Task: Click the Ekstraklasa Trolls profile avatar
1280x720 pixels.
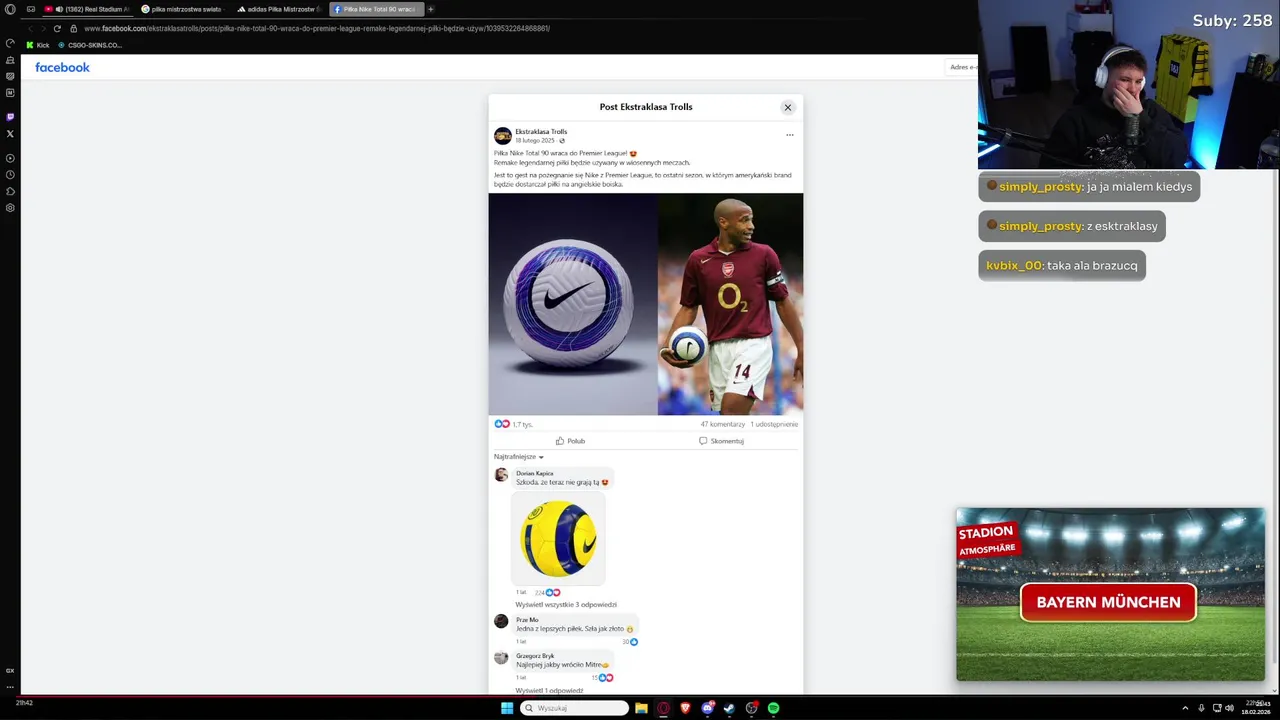Action: 503,135
